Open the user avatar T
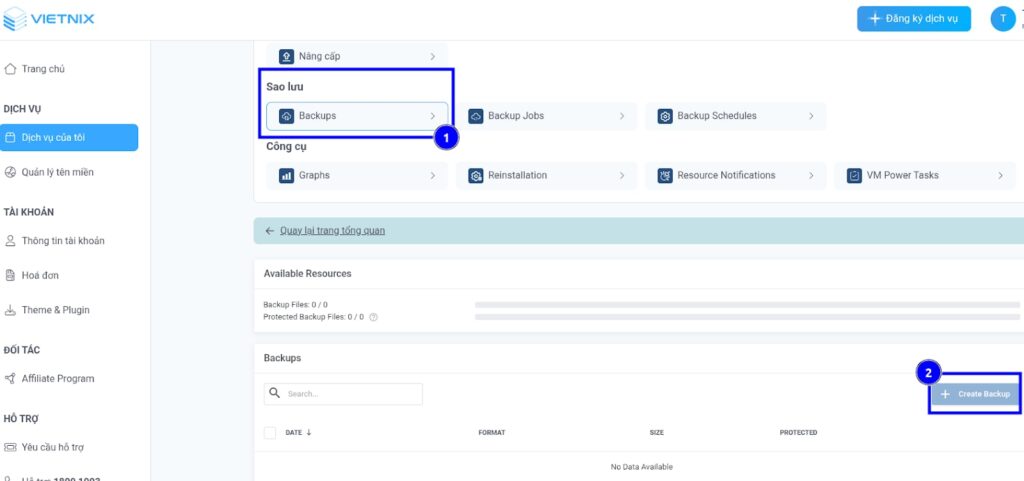The width and height of the screenshot is (1024, 481). pos(1003,18)
